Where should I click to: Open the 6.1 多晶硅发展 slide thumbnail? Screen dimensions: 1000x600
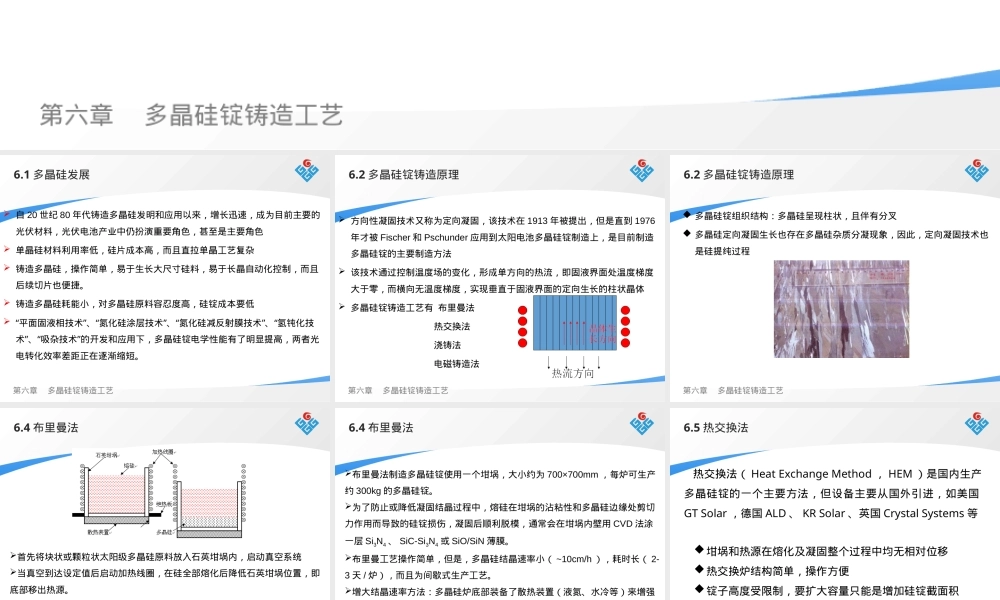pos(165,278)
